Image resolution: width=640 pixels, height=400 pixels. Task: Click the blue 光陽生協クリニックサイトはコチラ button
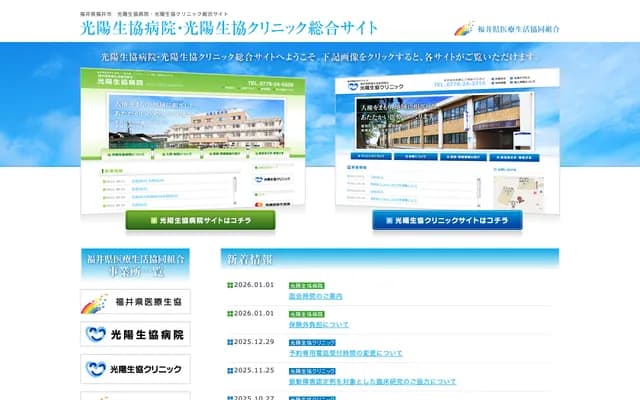click(447, 220)
